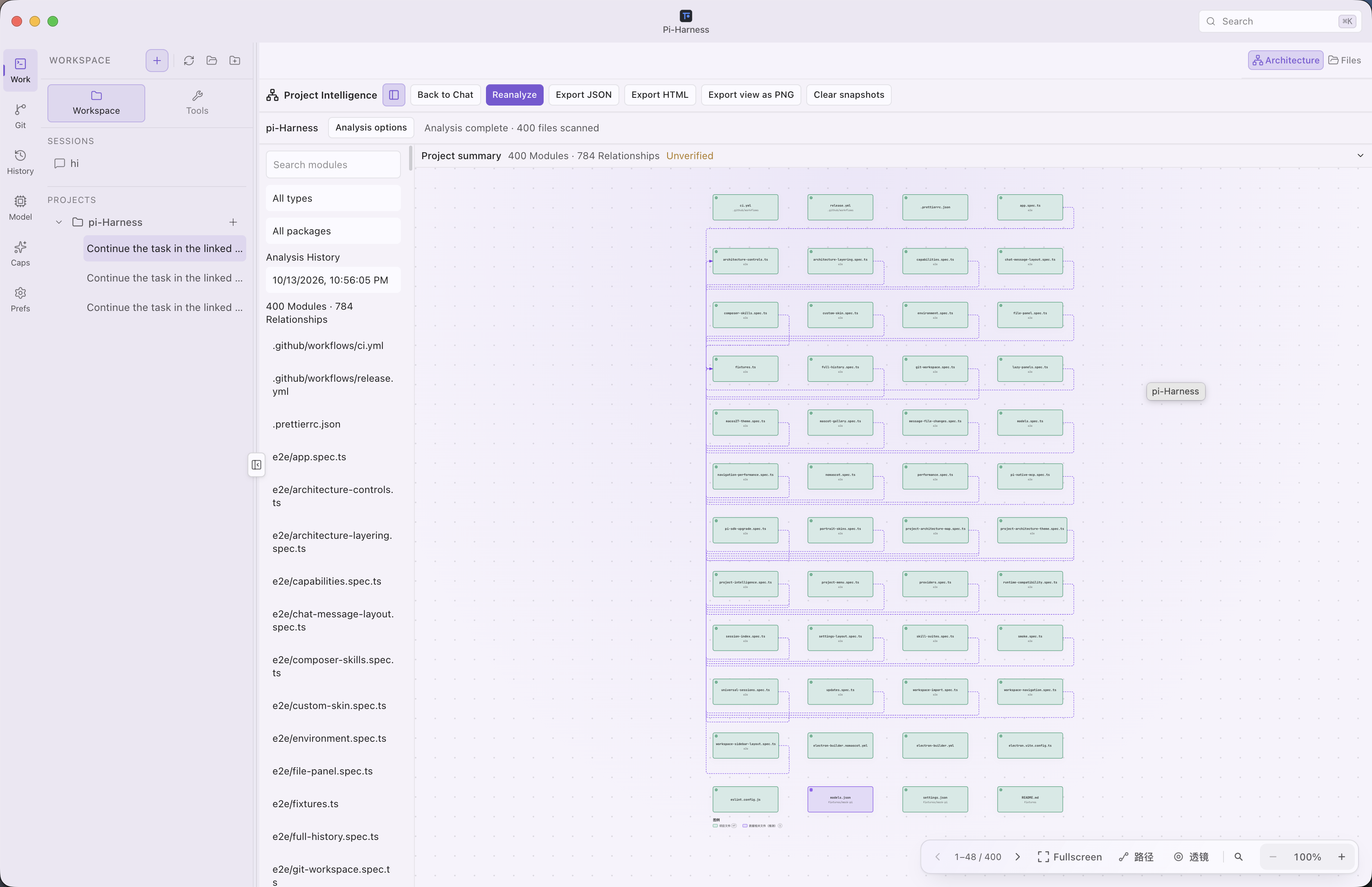Click the workspace refresh icon
The image size is (1372, 887).
click(x=189, y=61)
